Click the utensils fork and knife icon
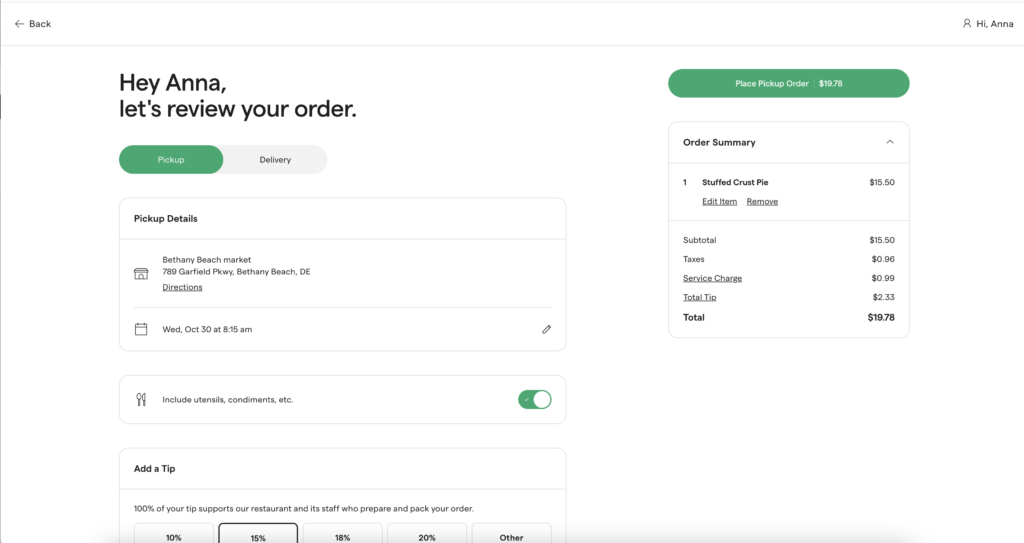Image resolution: width=1024 pixels, height=543 pixels. [141, 400]
